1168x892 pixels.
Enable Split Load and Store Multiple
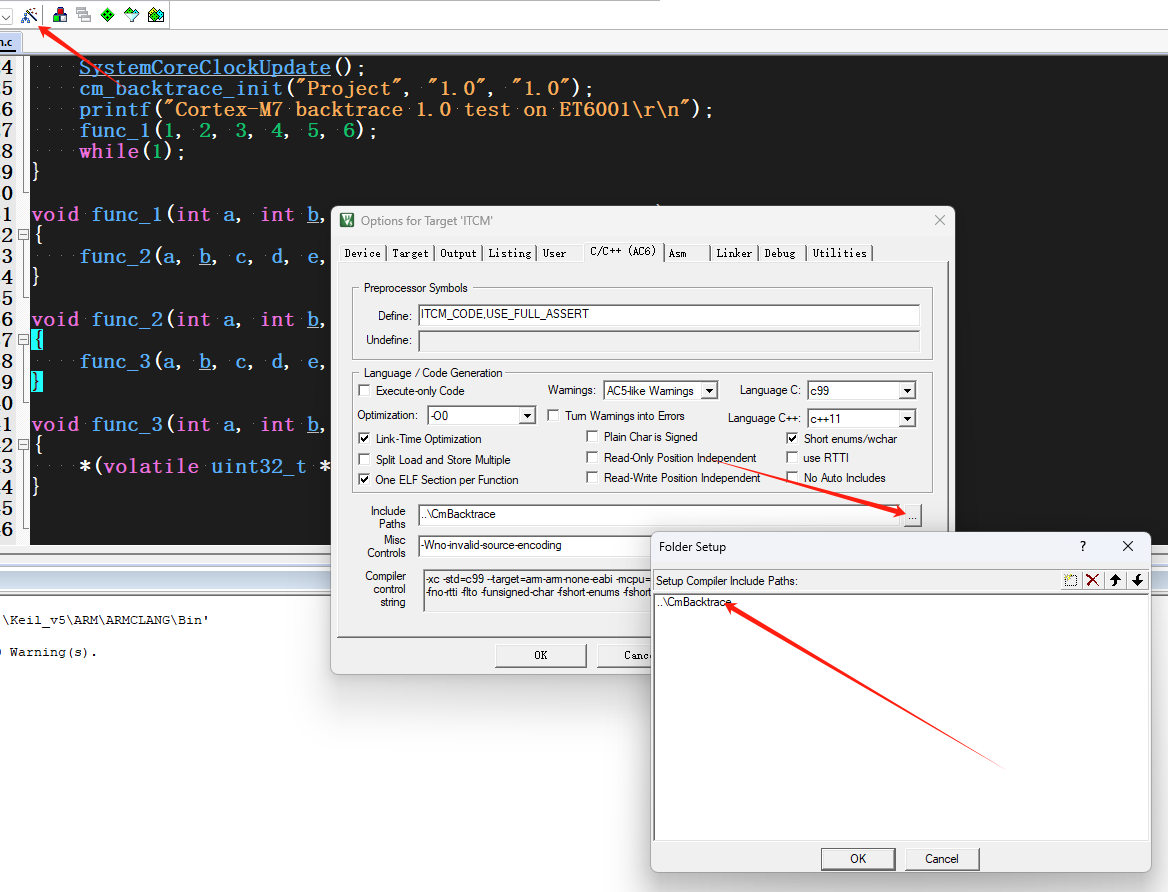click(x=364, y=459)
